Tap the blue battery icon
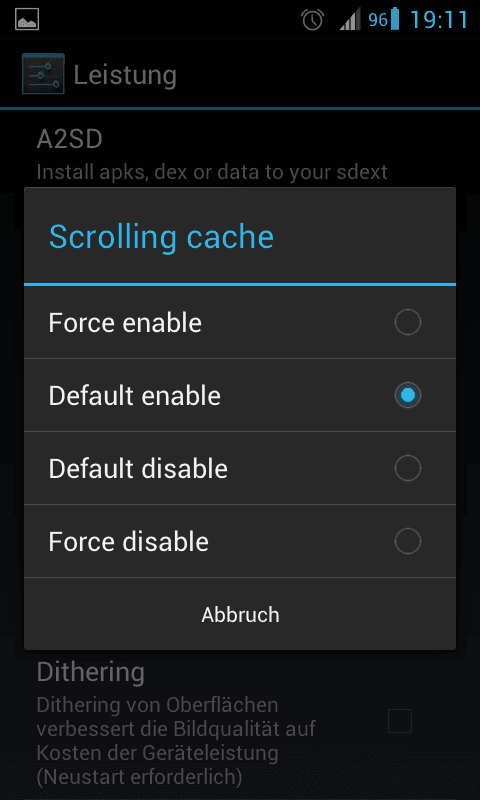Image resolution: width=480 pixels, height=800 pixels. pos(394,19)
